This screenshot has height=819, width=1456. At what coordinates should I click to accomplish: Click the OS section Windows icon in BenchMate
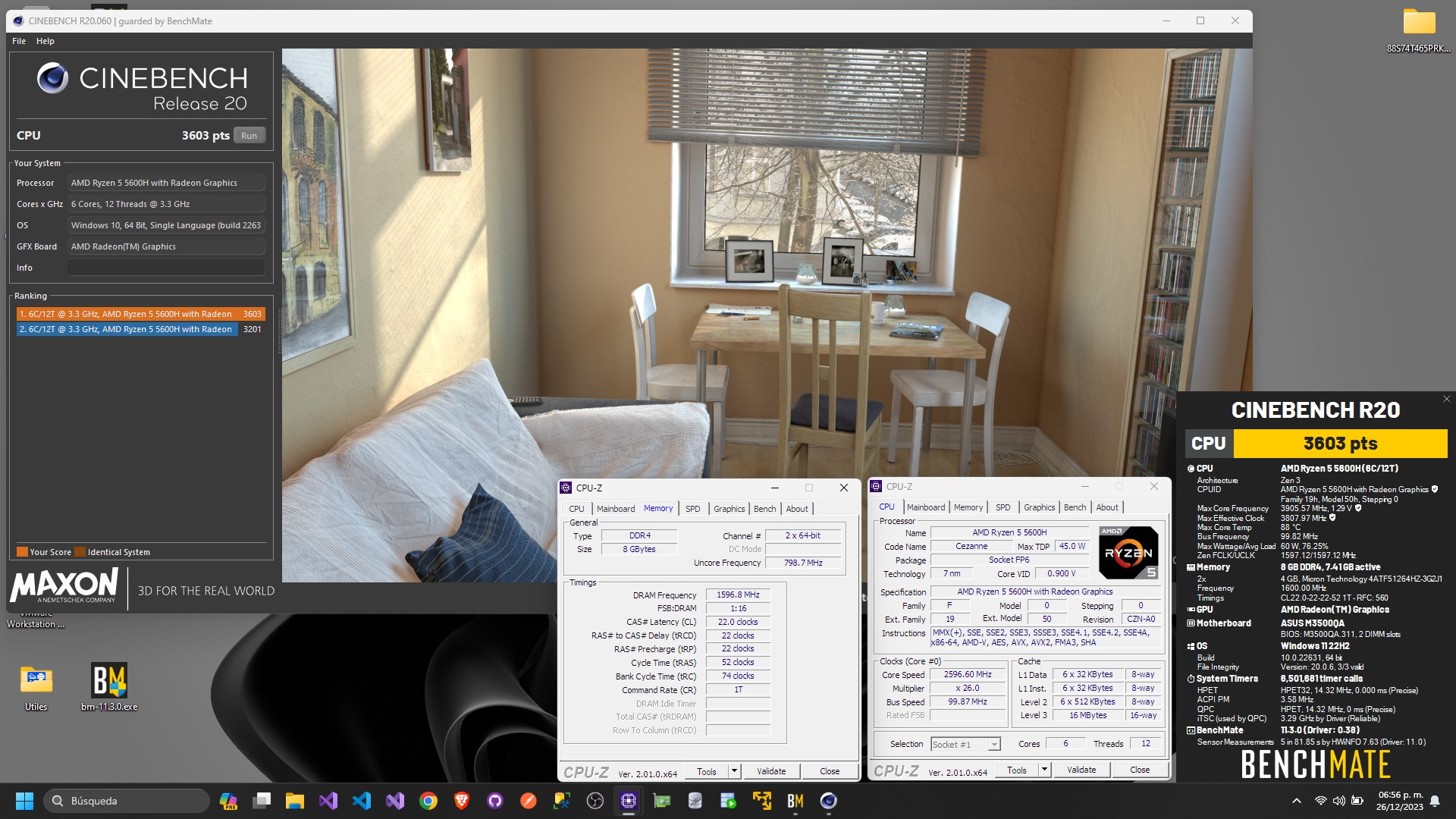coord(1191,647)
